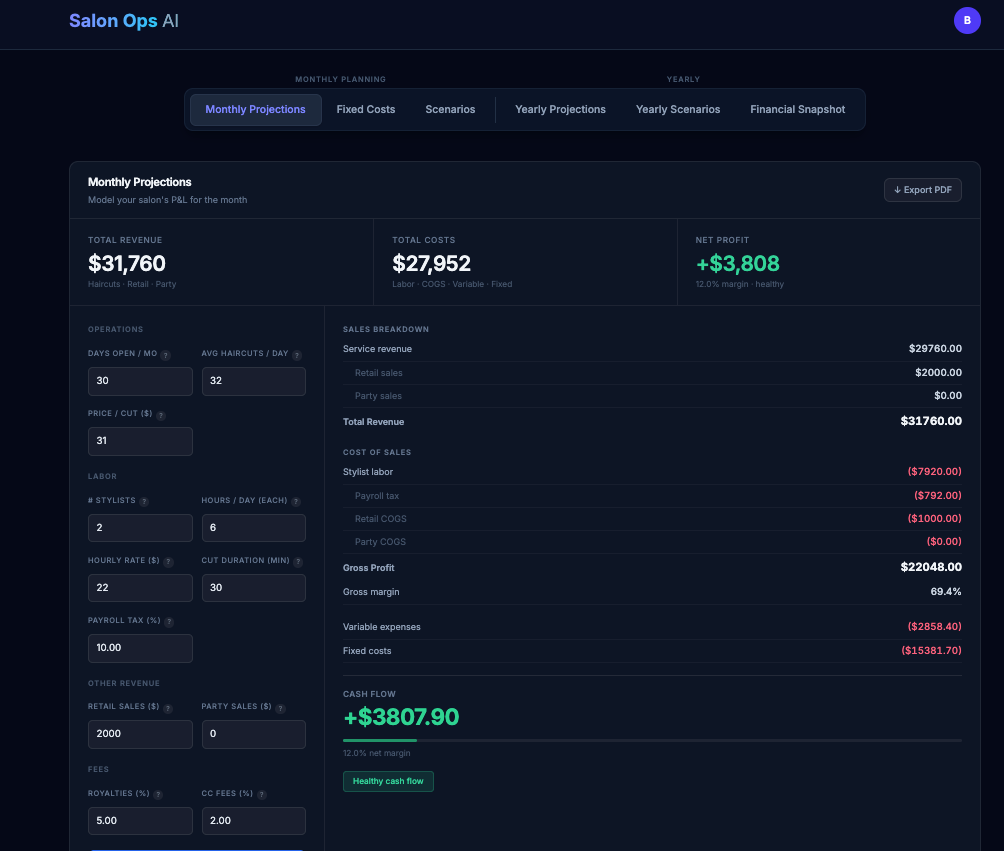This screenshot has width=1004, height=851.
Task: Show help icon for # Stylists
Action: tap(144, 502)
